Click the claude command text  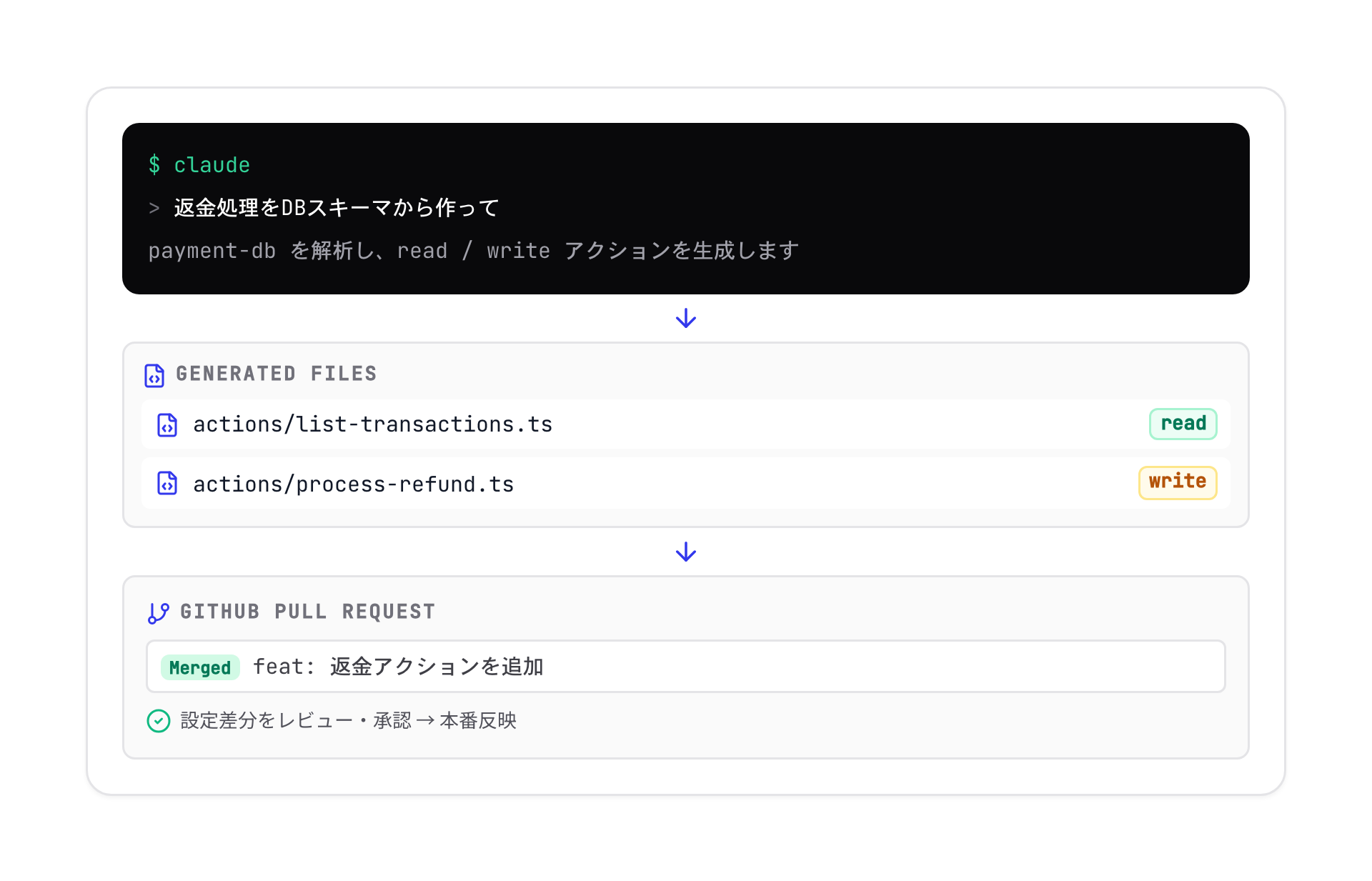coord(212,165)
